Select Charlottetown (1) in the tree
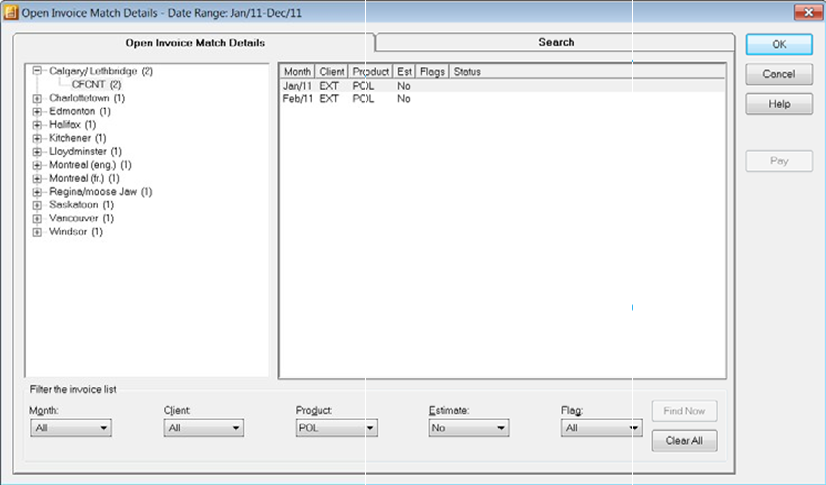This screenshot has width=826, height=485. pos(87,98)
